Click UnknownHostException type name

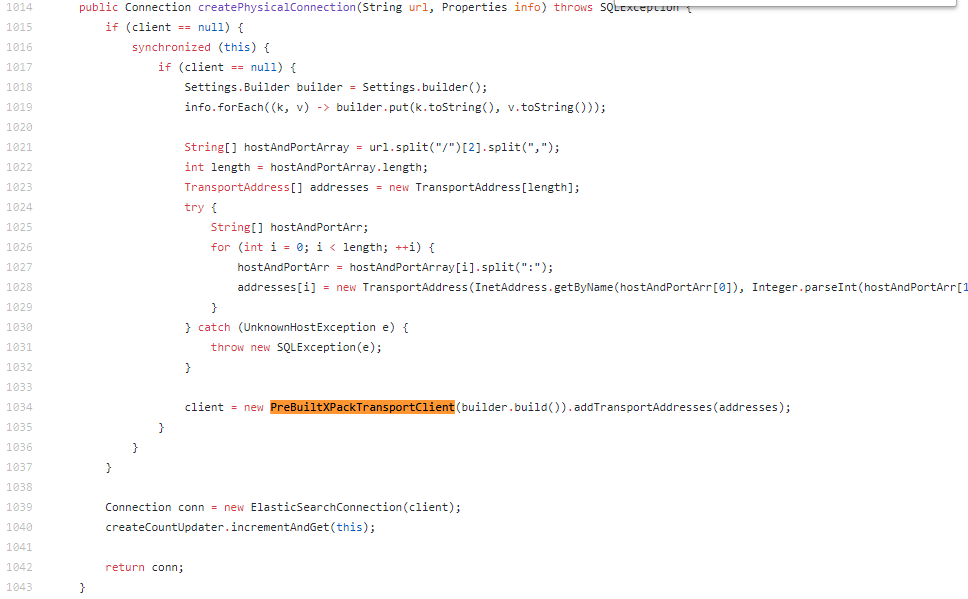click(x=309, y=327)
